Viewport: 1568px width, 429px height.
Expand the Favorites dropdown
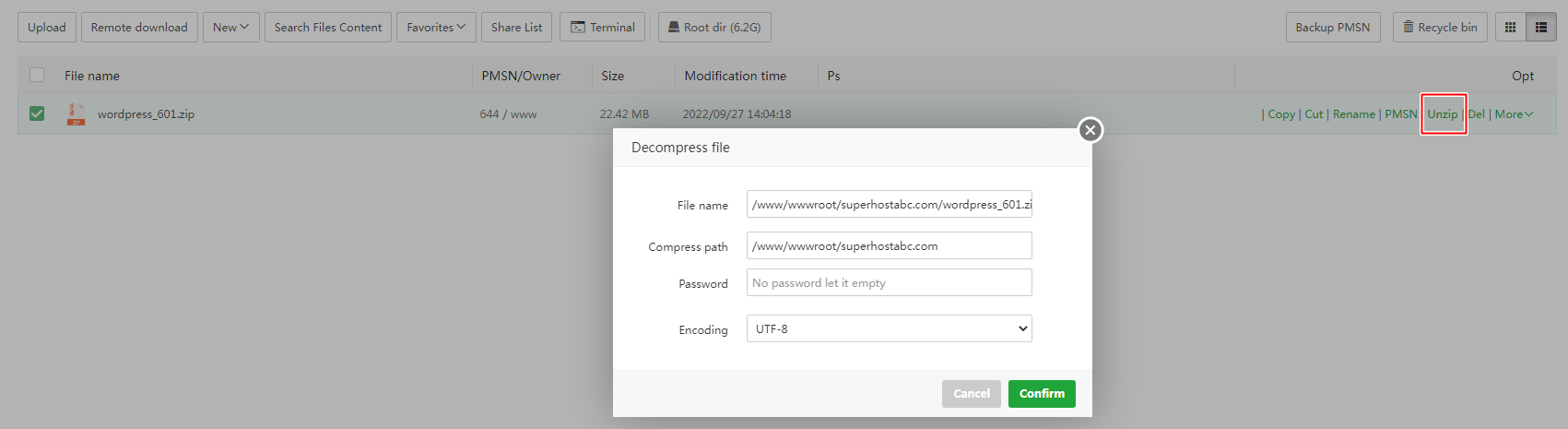pyautogui.click(x=436, y=28)
